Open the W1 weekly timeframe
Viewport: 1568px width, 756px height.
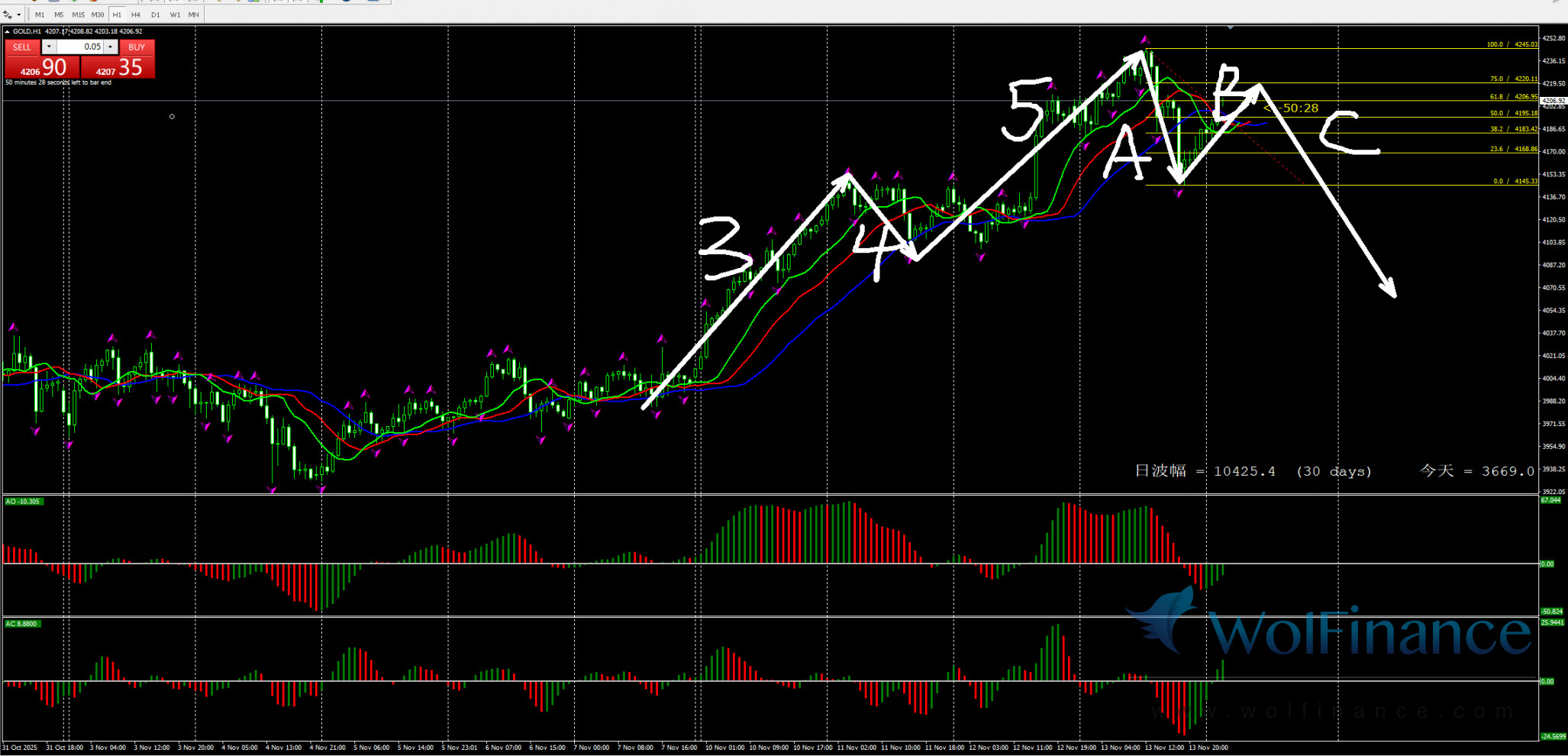pos(175,15)
